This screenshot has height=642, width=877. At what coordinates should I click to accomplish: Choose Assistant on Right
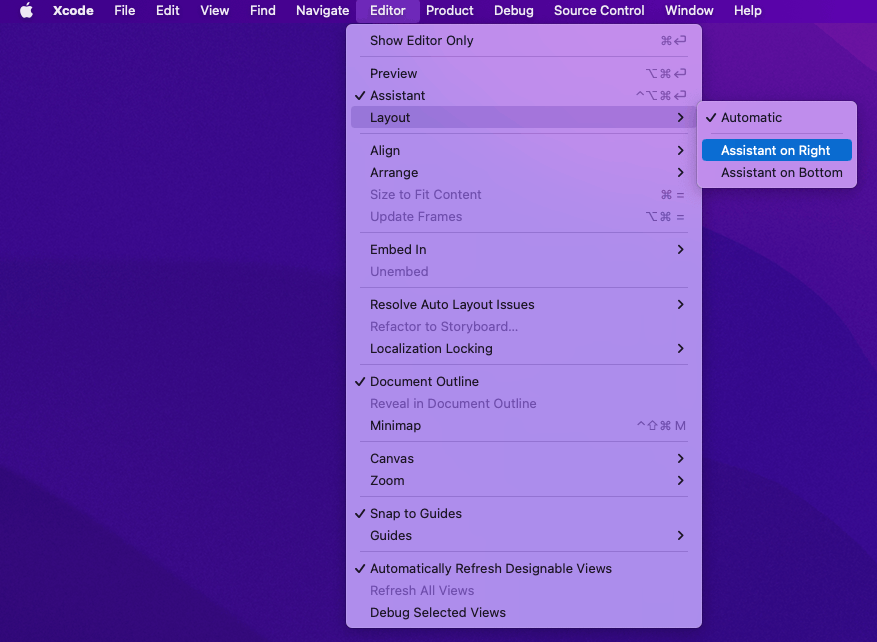[x=777, y=150]
